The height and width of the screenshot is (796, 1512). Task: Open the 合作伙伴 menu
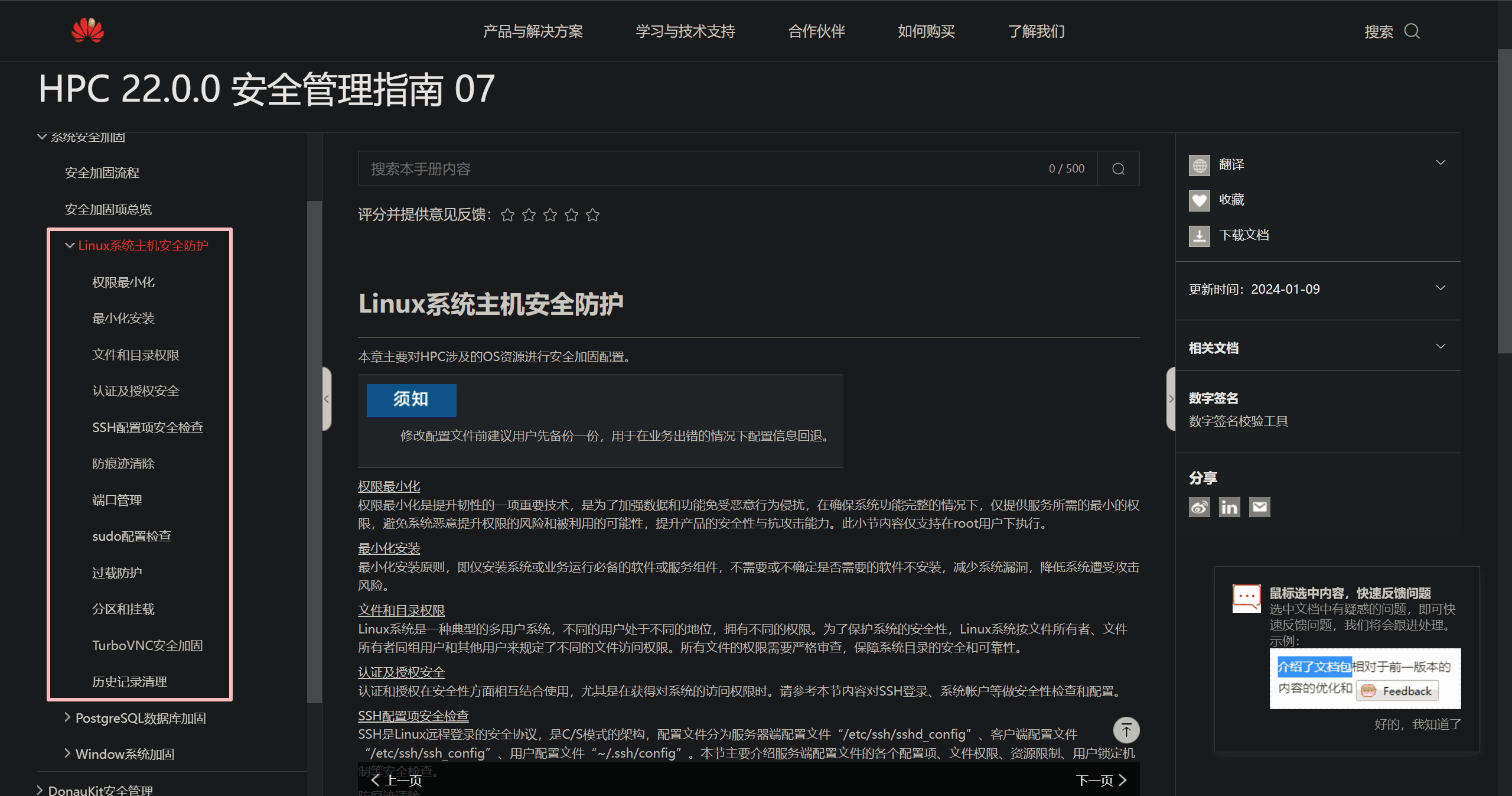click(817, 31)
